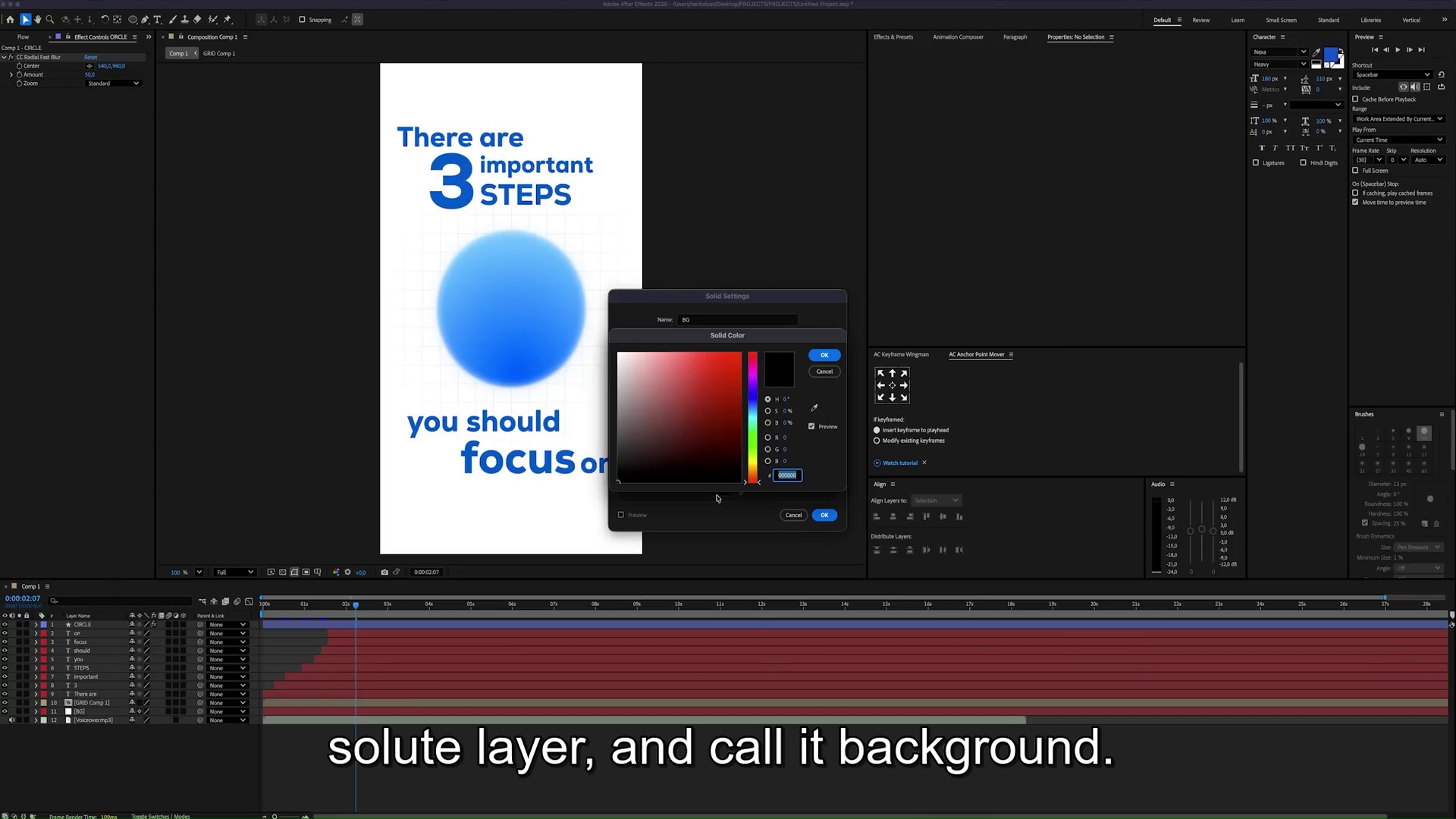Select the Eraser tool
The width and height of the screenshot is (1456, 819).
tap(197, 20)
